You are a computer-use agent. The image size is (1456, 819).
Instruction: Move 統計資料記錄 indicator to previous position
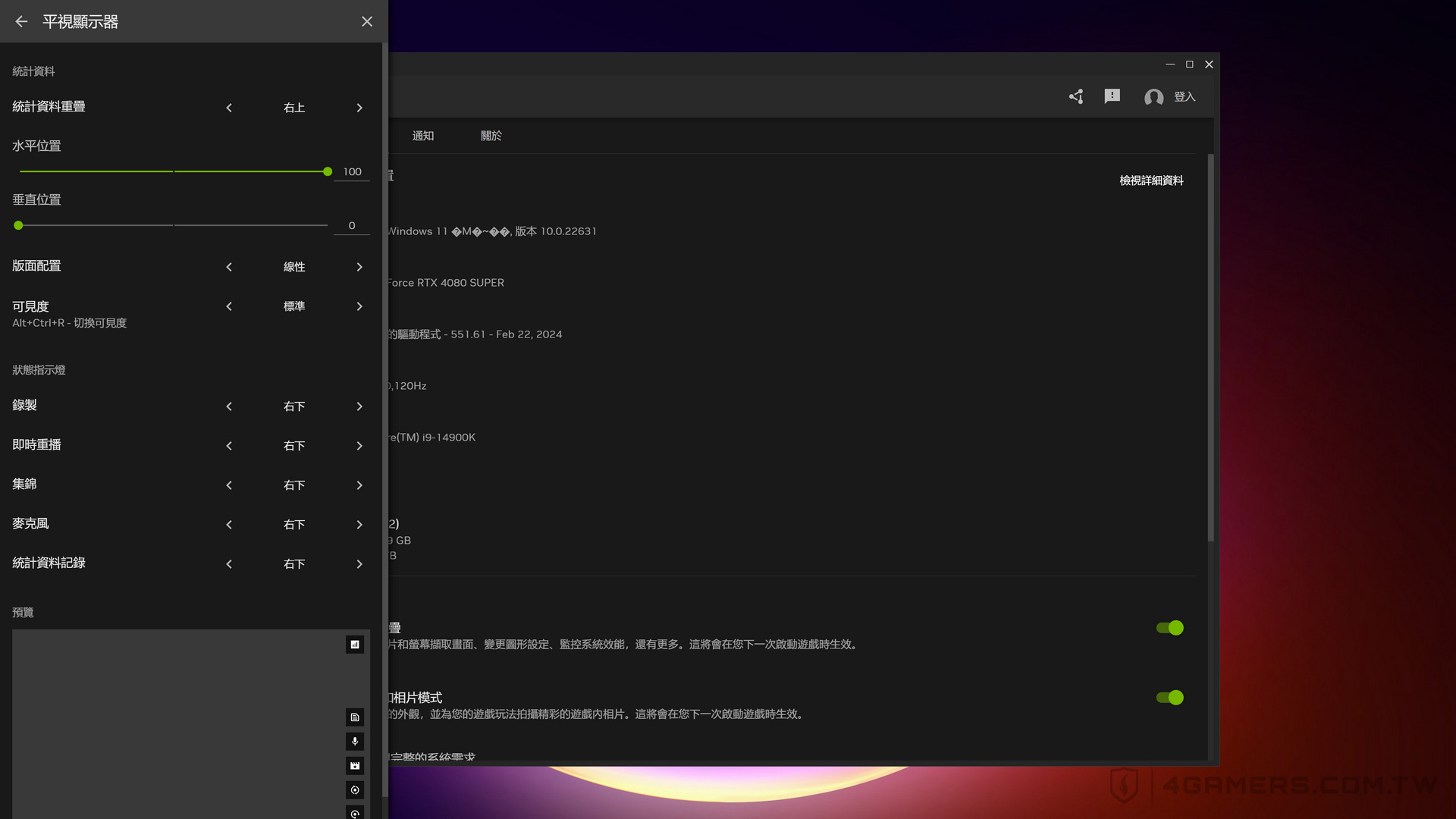[229, 564]
